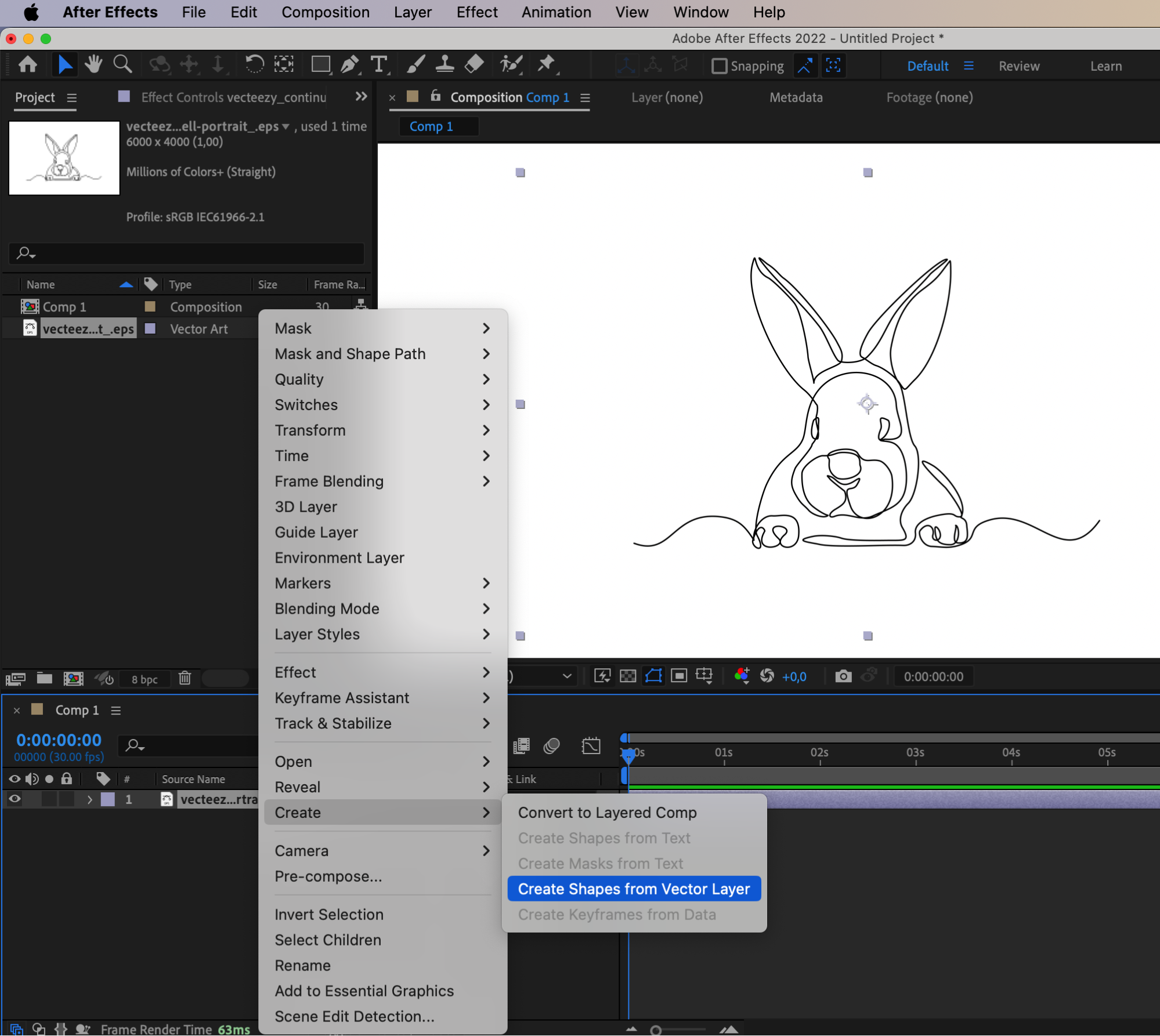
Task: Select the Brush tool
Action: 415,64
